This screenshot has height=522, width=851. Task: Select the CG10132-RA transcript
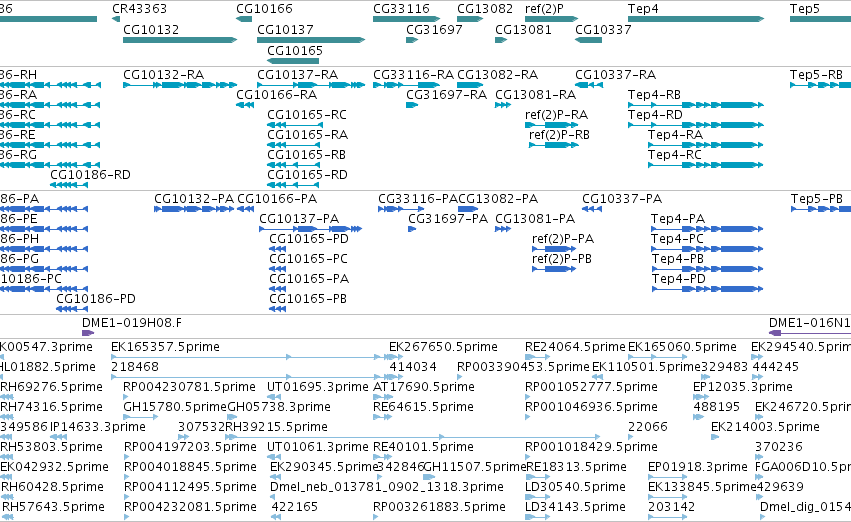tap(180, 85)
